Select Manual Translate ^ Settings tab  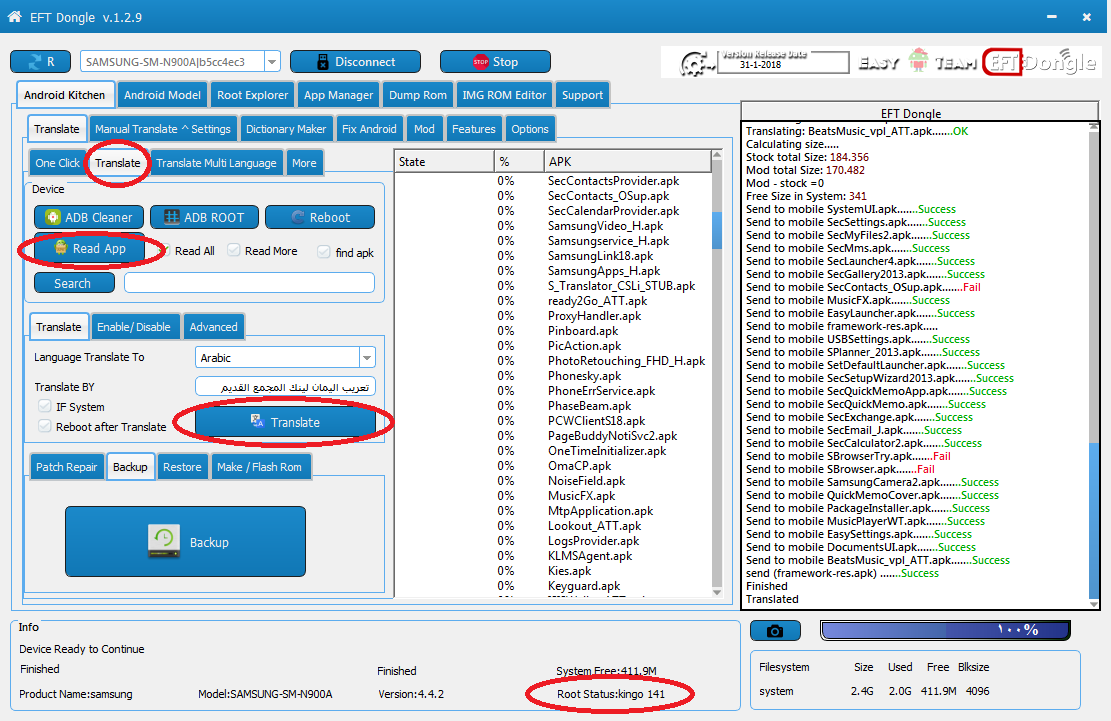163,129
